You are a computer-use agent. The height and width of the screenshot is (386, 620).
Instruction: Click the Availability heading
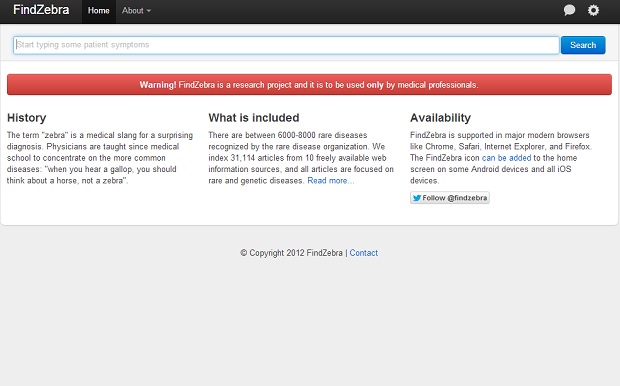440,118
